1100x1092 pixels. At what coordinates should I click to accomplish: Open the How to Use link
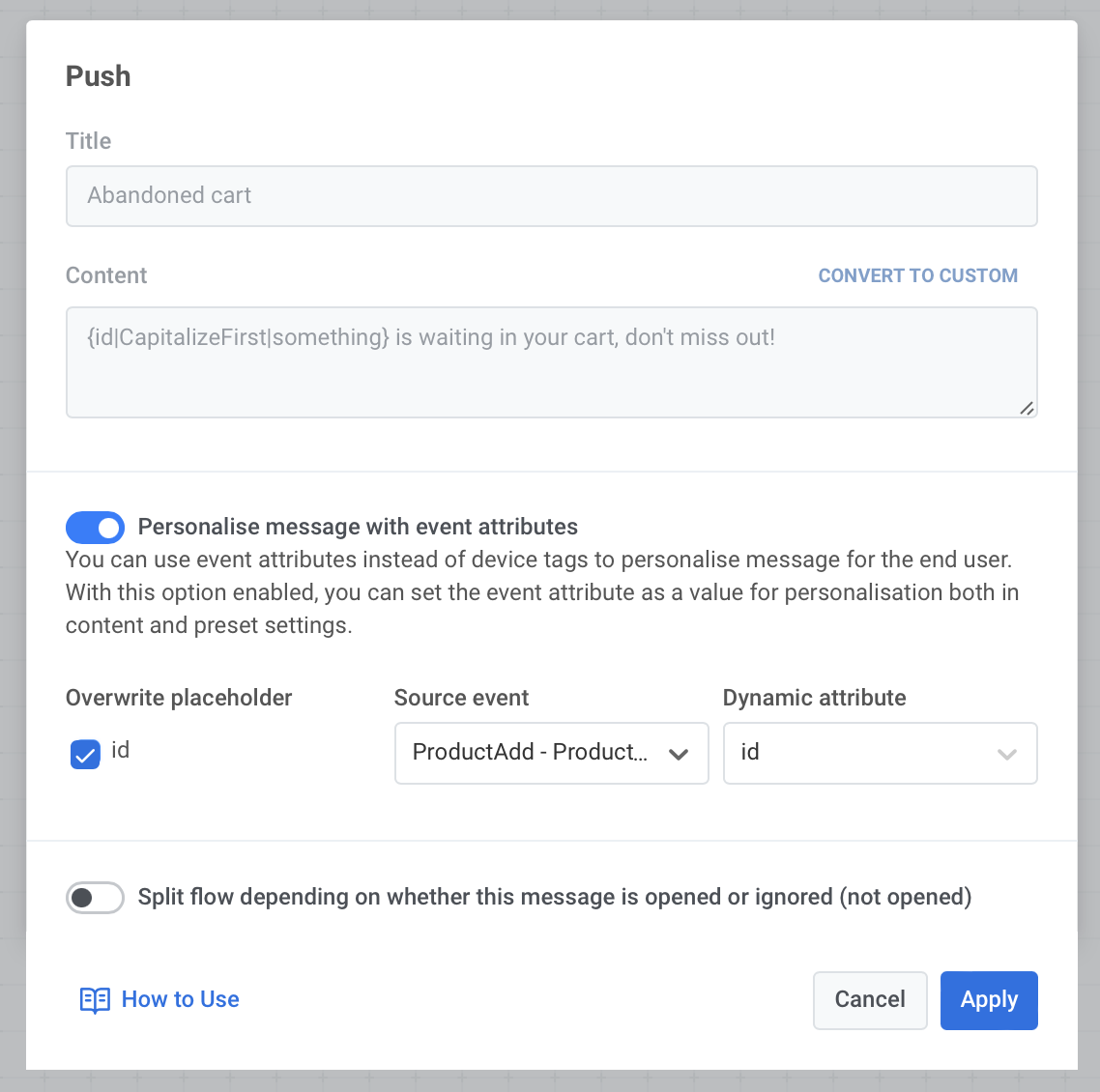[x=181, y=999]
